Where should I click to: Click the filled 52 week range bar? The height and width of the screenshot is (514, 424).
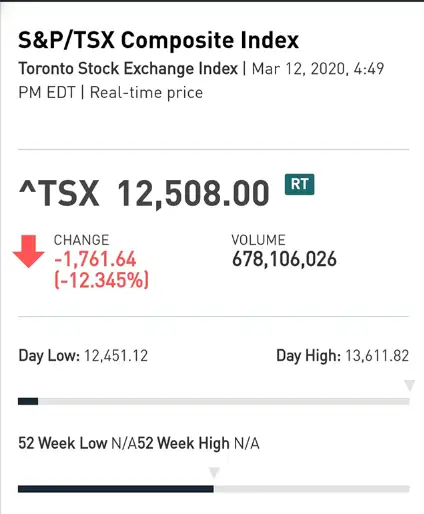[116, 489]
